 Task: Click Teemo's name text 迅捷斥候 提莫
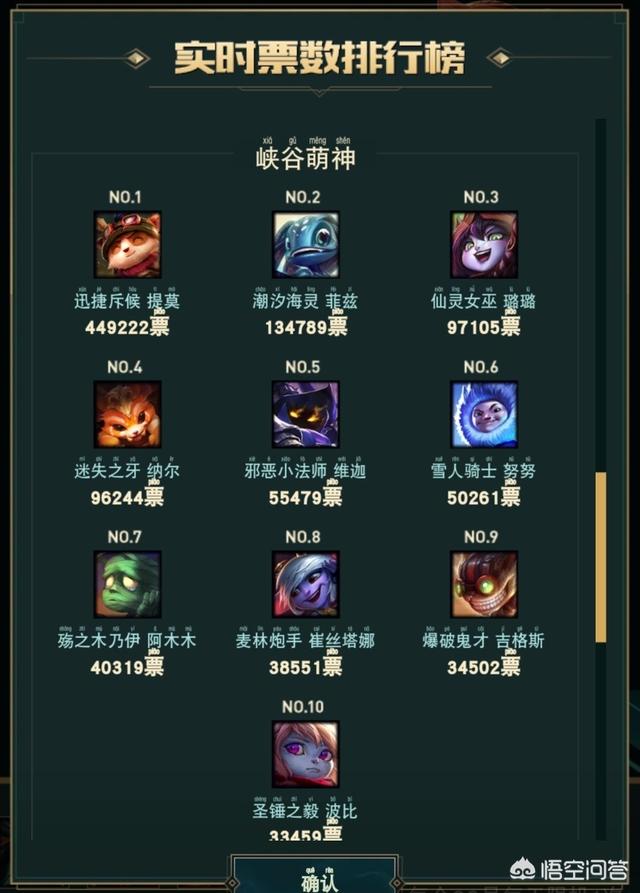click(x=127, y=301)
